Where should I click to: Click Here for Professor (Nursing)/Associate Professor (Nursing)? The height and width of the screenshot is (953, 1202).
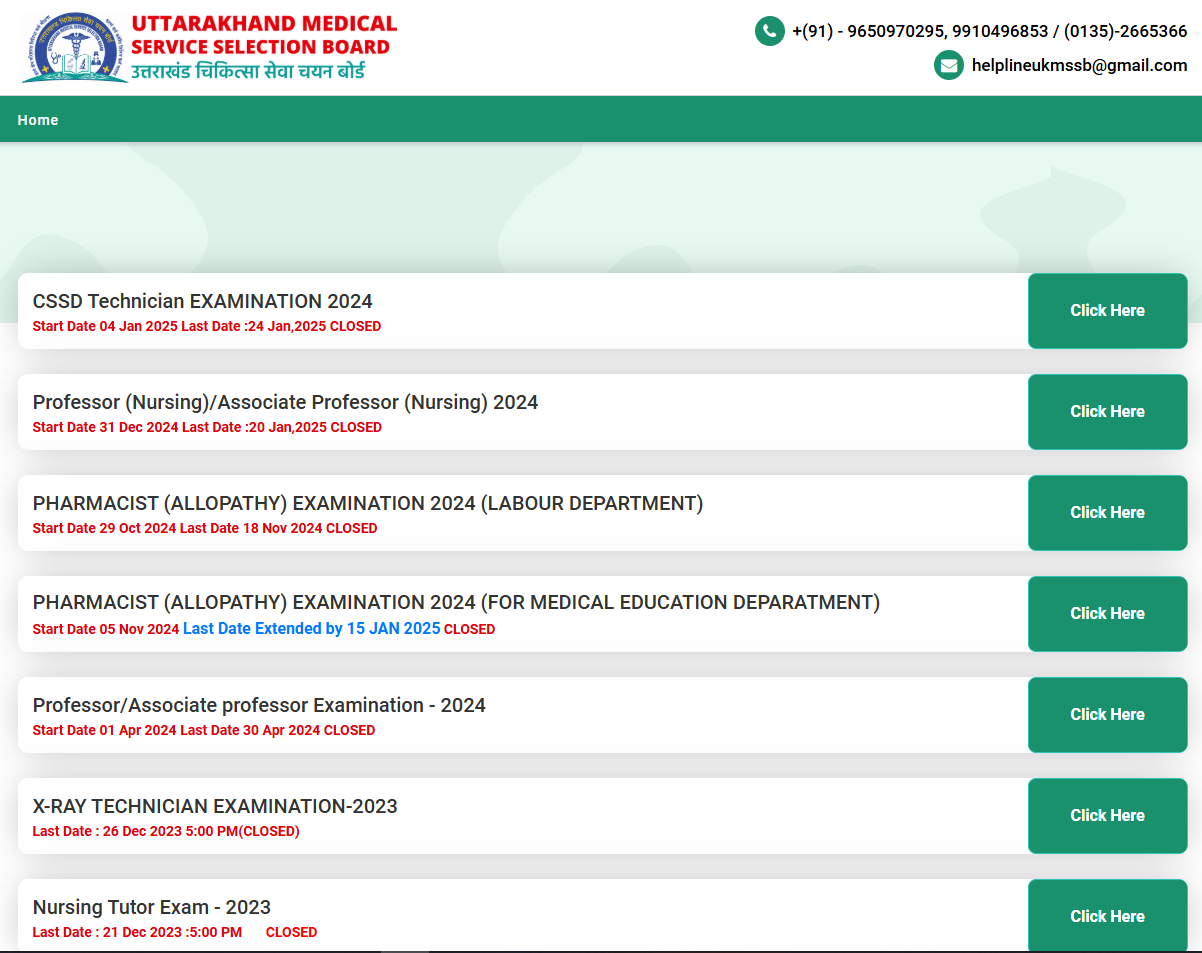(1107, 411)
